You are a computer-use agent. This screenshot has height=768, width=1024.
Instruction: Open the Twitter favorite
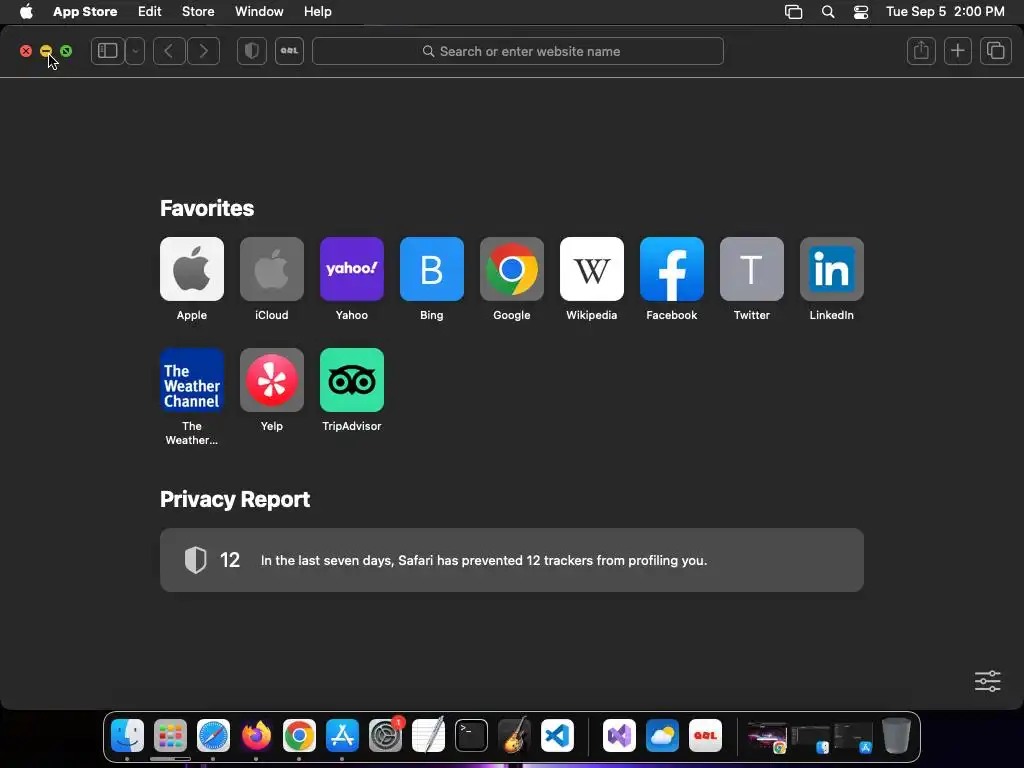point(752,269)
